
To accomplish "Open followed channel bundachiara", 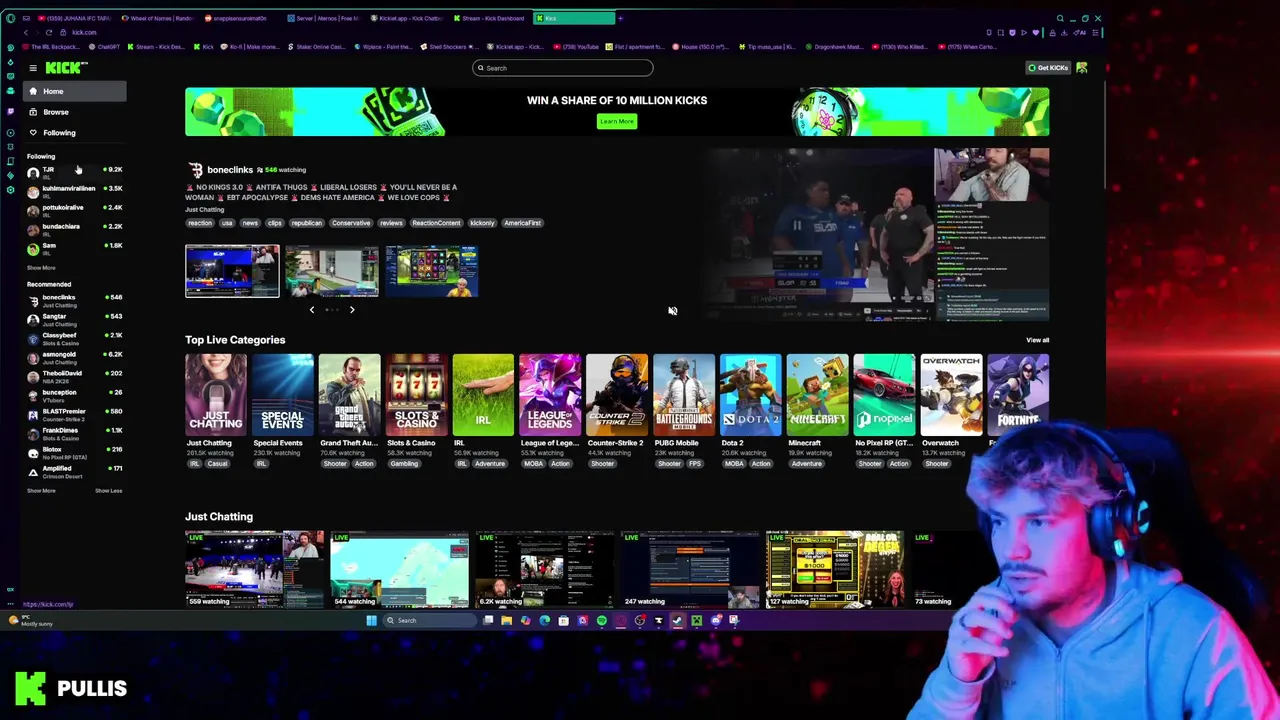I will pos(75,228).
